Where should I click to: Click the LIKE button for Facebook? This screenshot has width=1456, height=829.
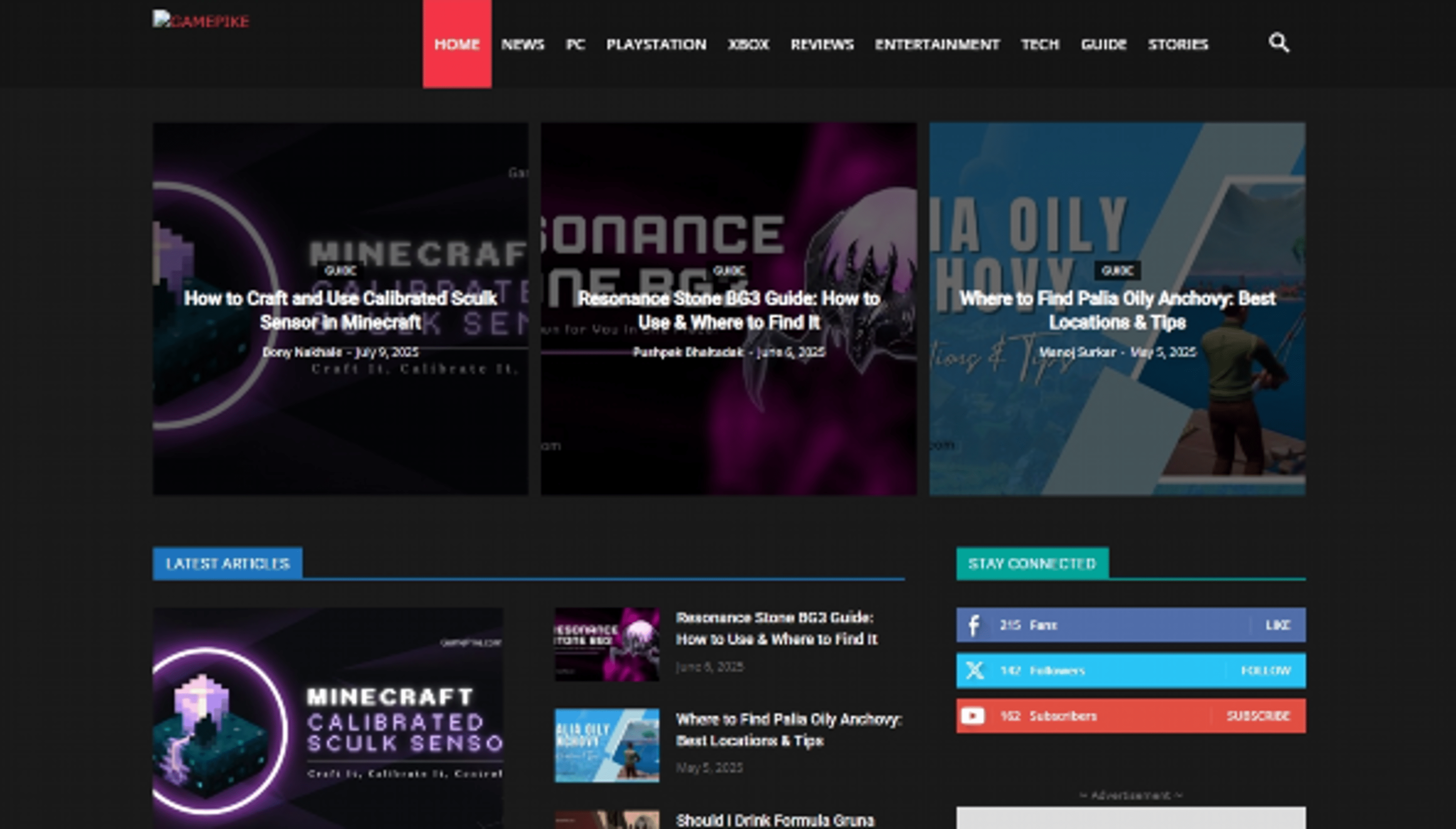[1278, 625]
